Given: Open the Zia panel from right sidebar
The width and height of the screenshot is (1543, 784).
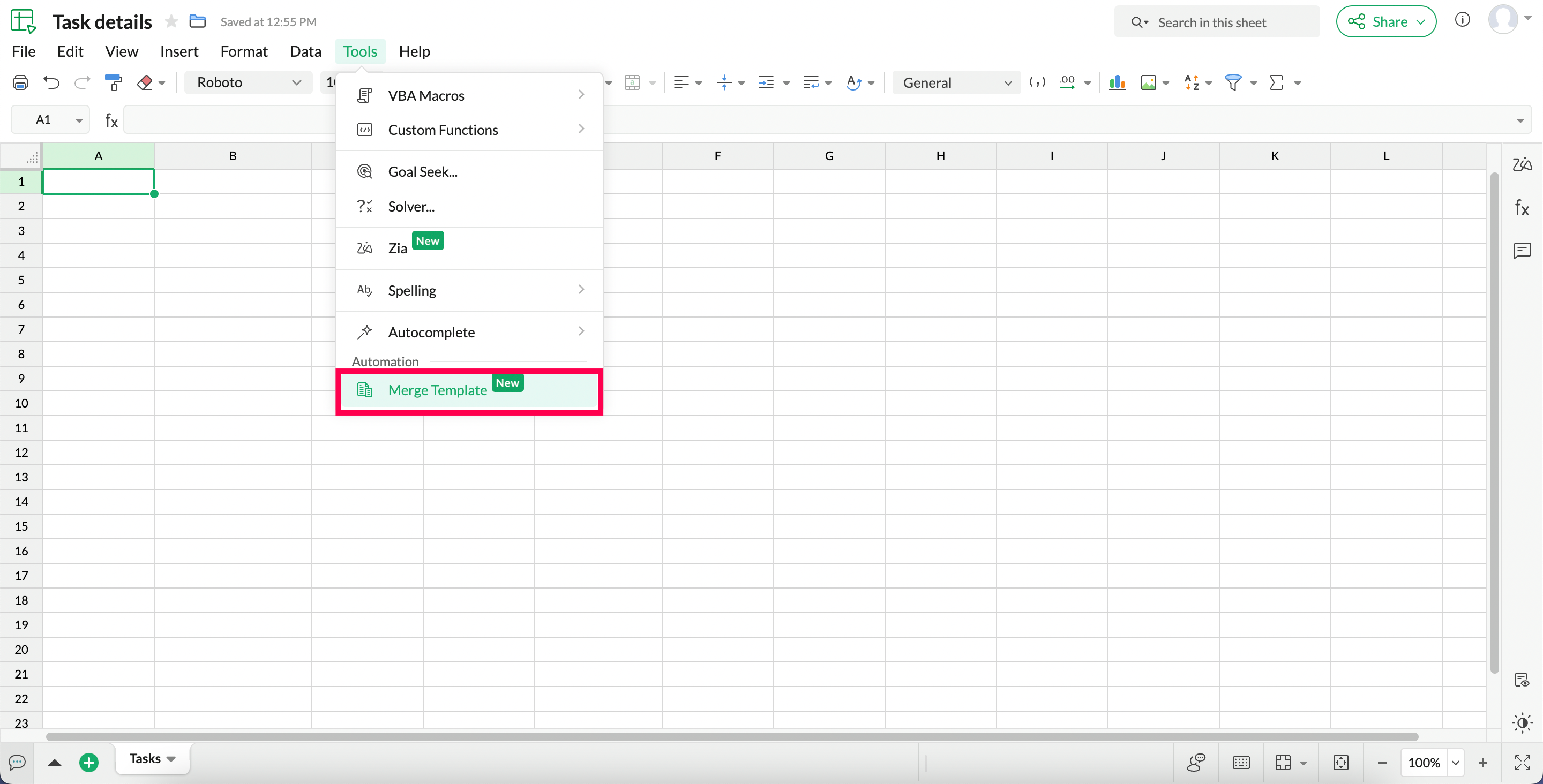Looking at the screenshot, I should click(1522, 164).
